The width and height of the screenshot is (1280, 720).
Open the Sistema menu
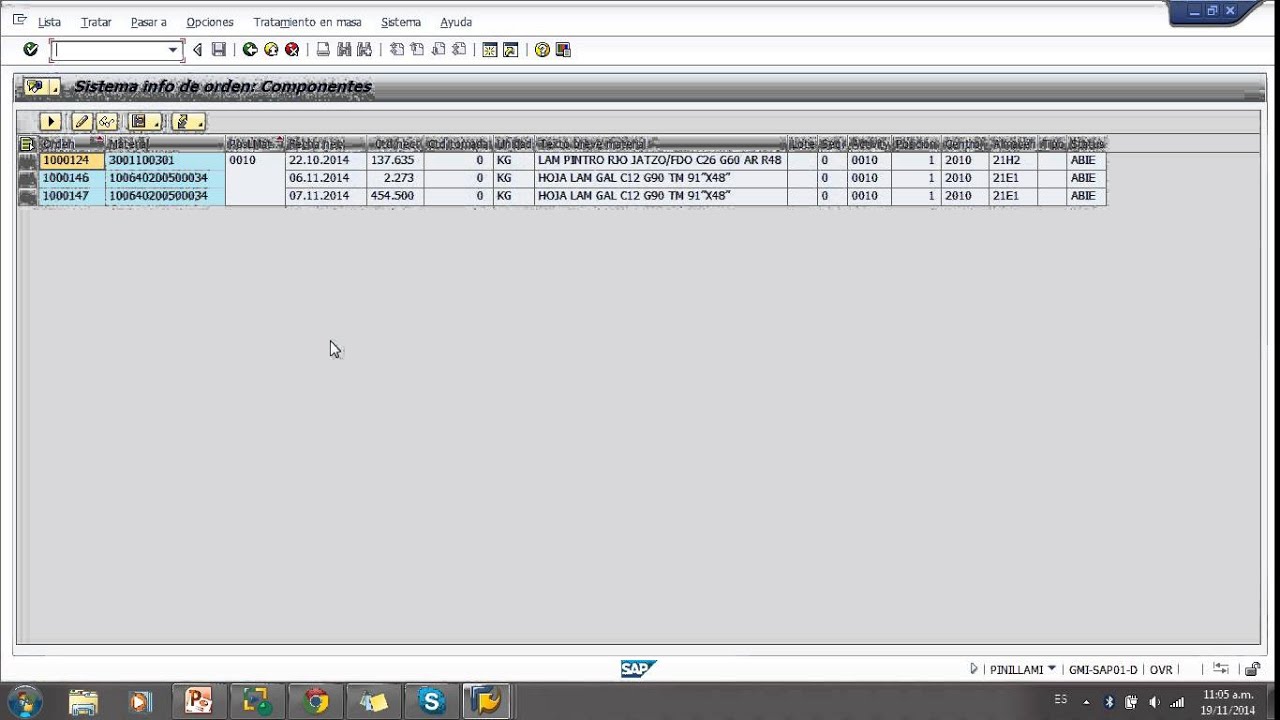coord(401,22)
